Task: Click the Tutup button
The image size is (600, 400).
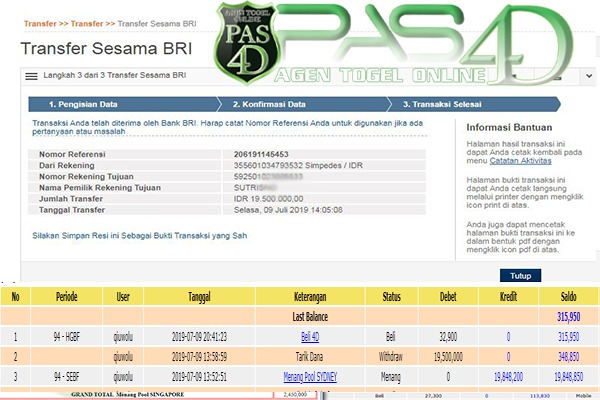Action: [520, 276]
